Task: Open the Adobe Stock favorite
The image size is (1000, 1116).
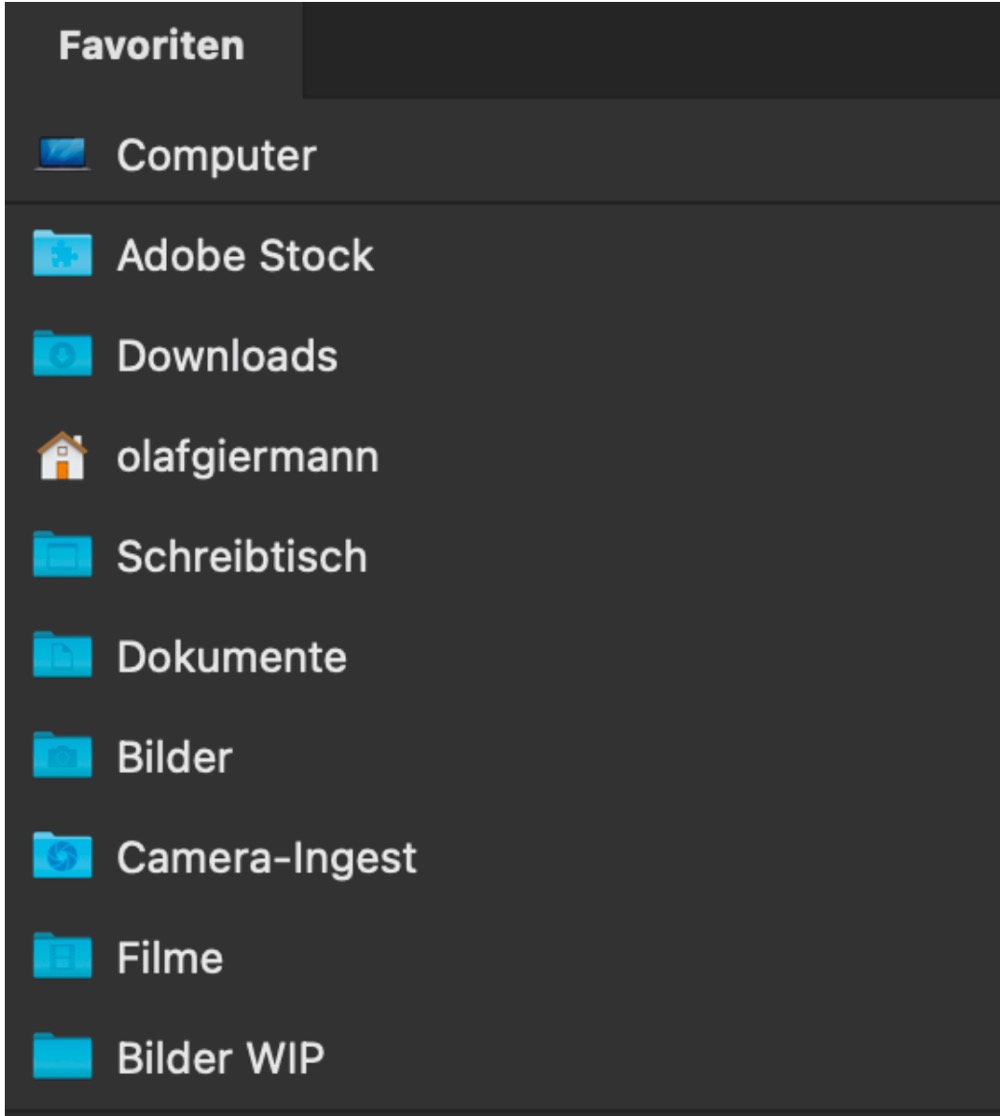Action: pyautogui.click(x=245, y=256)
